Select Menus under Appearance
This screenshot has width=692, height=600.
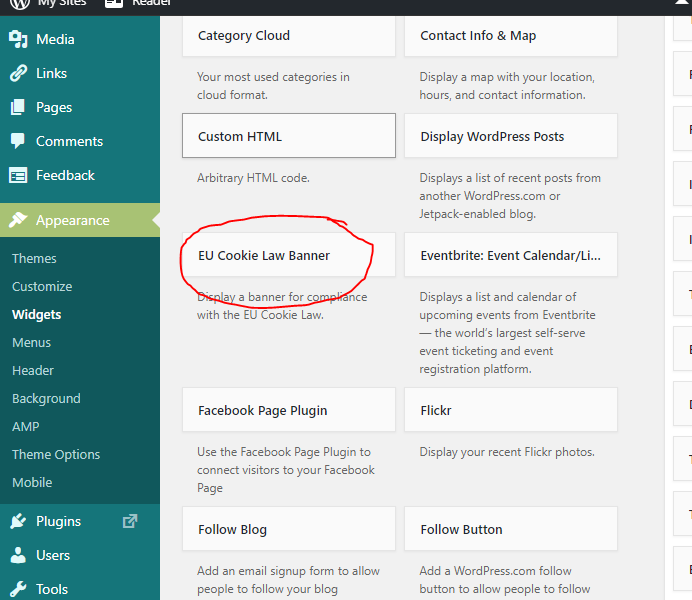pyautogui.click(x=31, y=342)
